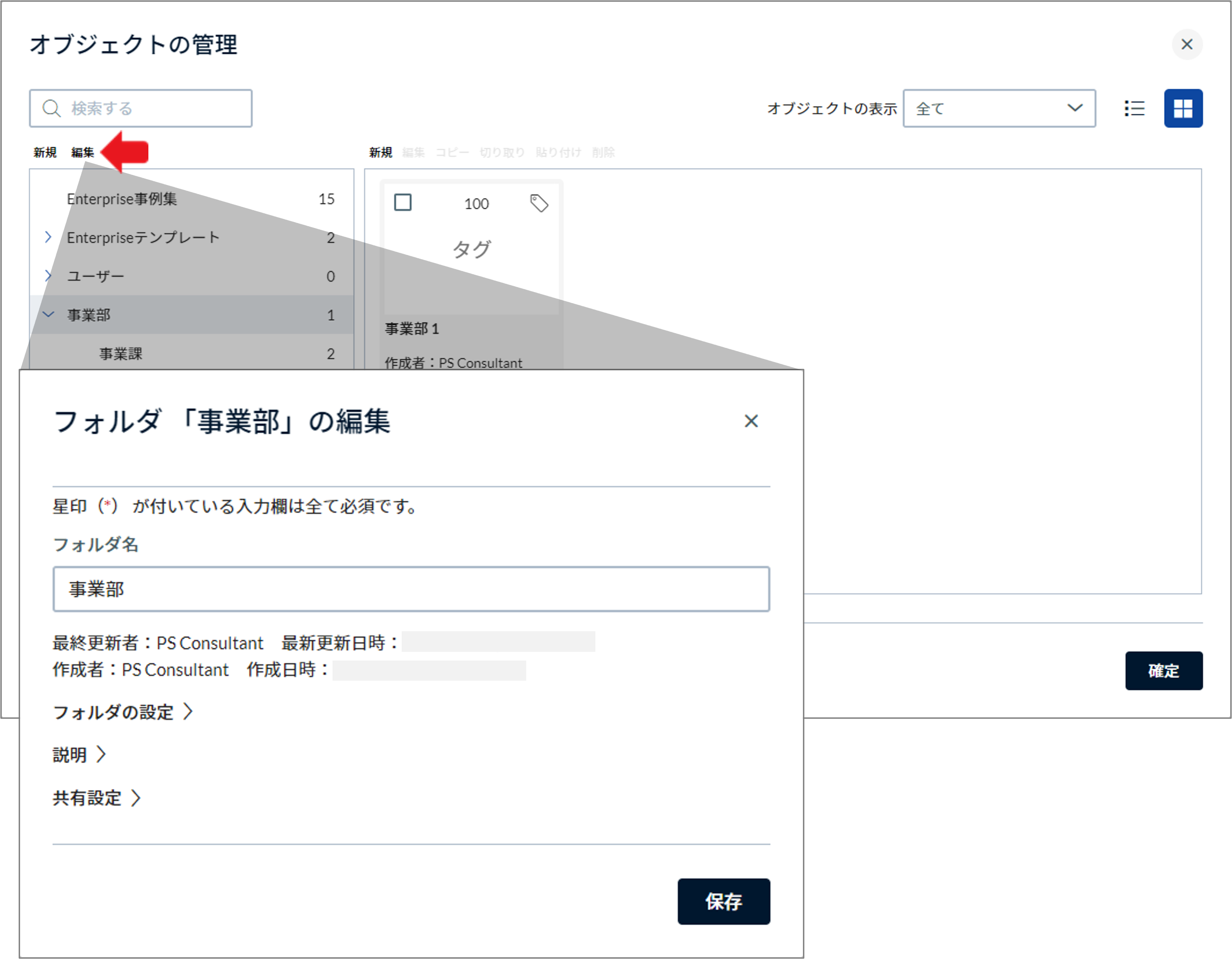The image size is (1232, 959).
Task: Switch to grid view
Action: 1183,108
